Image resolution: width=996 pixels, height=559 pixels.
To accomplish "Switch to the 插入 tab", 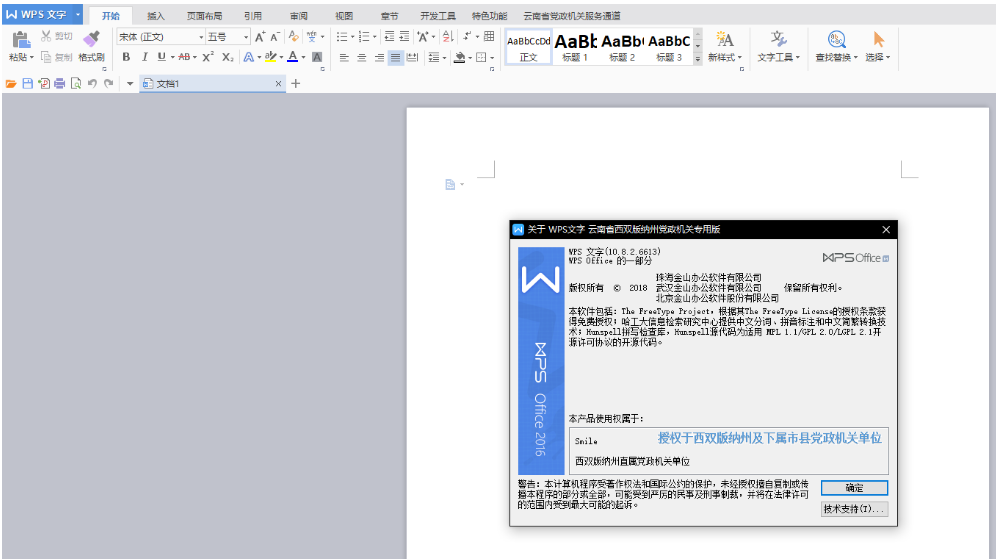I will pyautogui.click(x=156, y=16).
